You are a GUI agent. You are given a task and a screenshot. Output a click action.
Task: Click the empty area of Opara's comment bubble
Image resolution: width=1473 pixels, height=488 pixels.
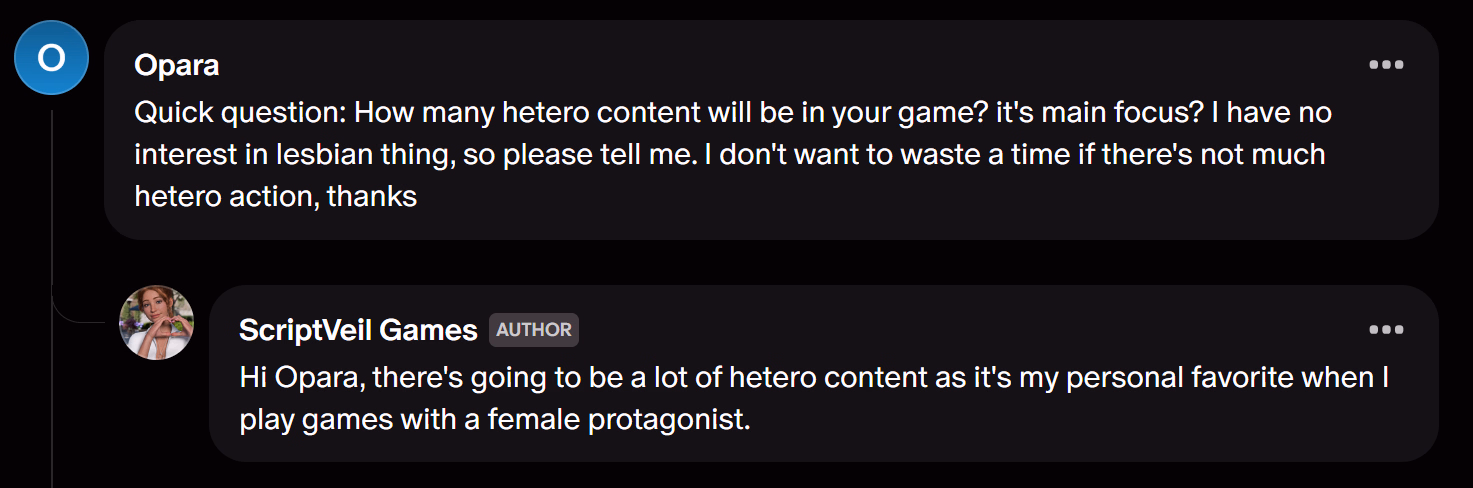pos(900,200)
